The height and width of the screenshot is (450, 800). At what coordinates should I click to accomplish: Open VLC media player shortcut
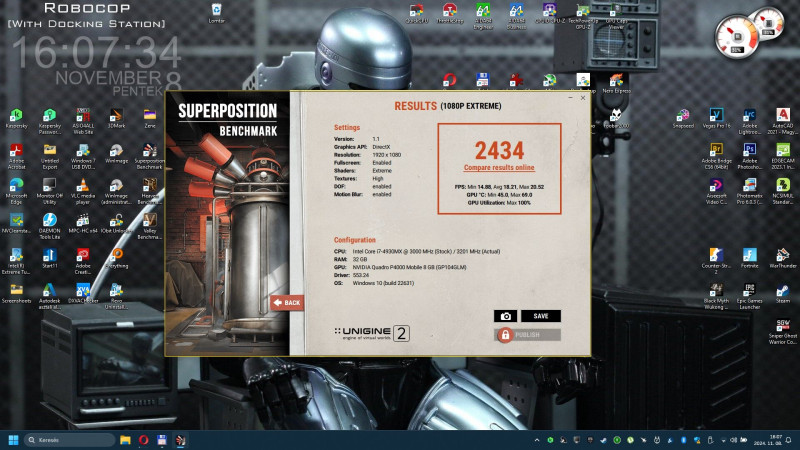(x=83, y=191)
